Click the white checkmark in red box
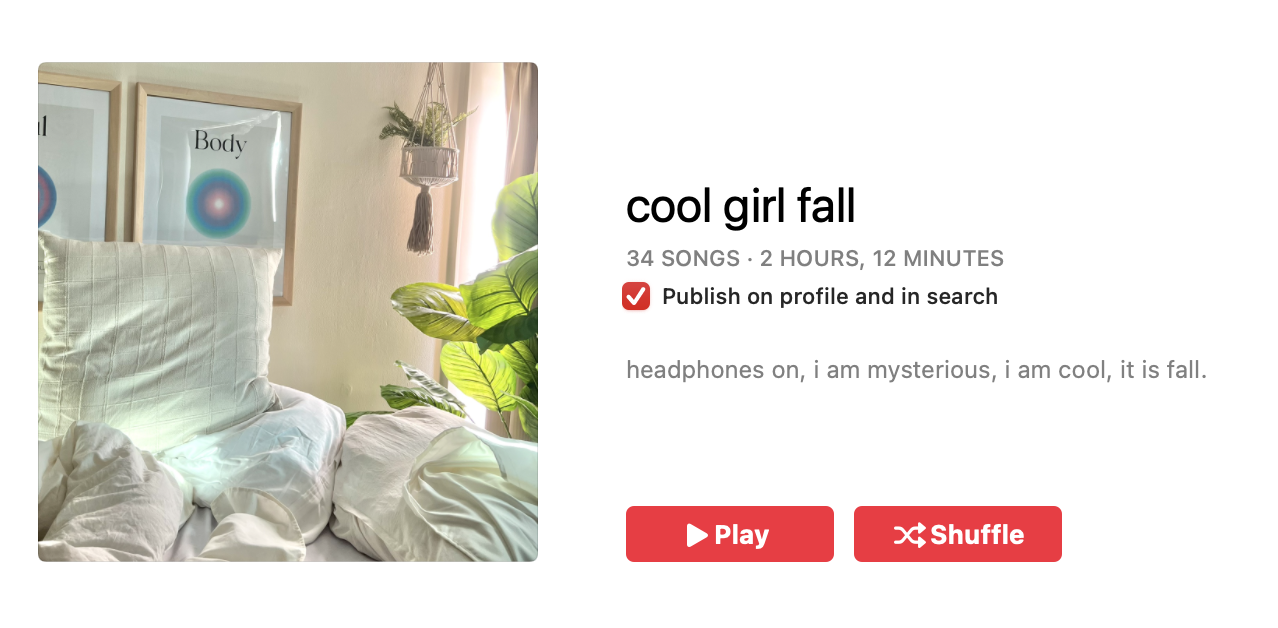Image resolution: width=1278 pixels, height=628 pixels. pyautogui.click(x=636, y=296)
